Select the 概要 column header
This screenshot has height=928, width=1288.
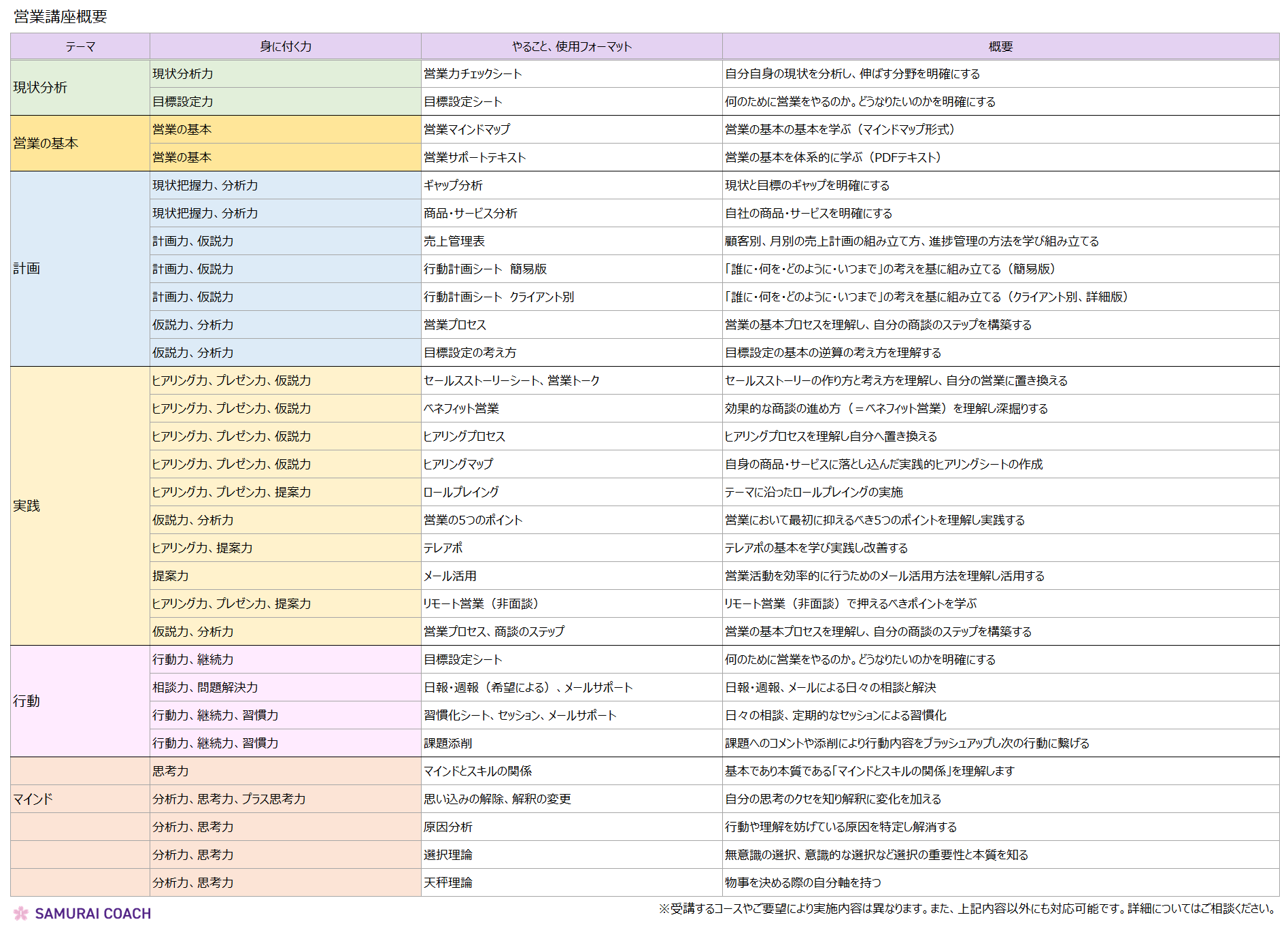pos(1000,46)
